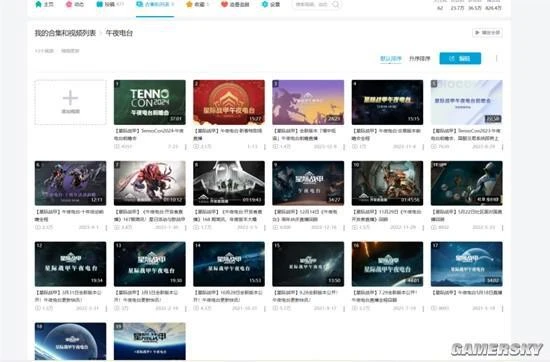Viewport: 550px width, 362px height.
Task: Open options menu under video 7
Action: coord(186,228)
